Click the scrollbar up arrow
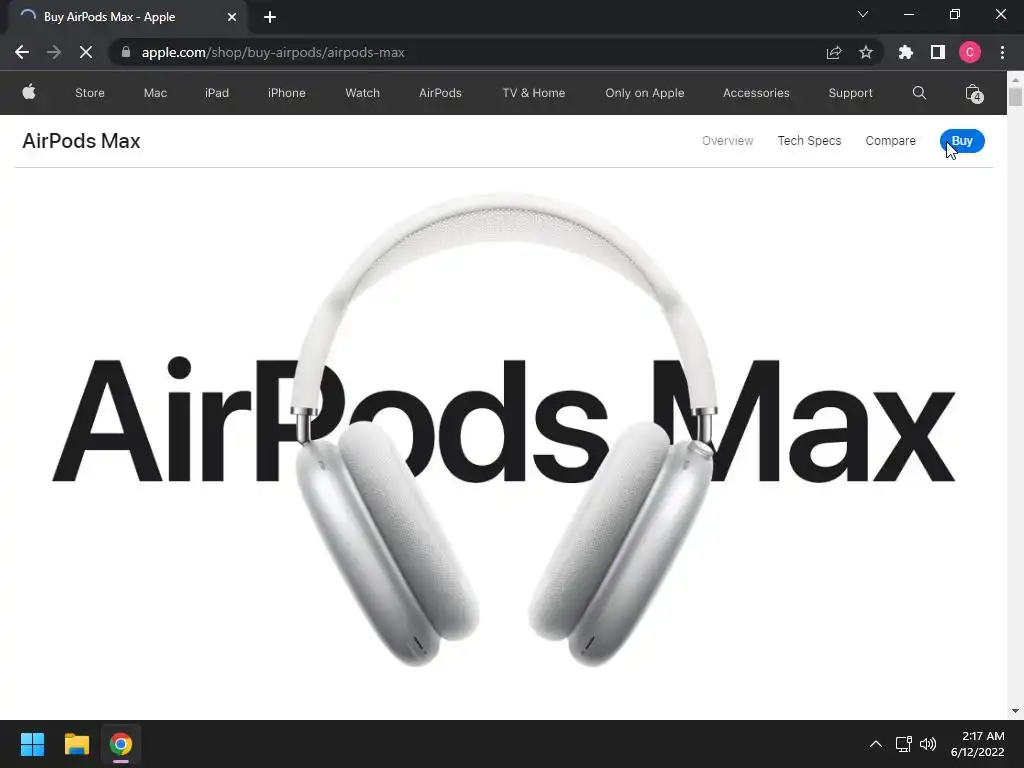The width and height of the screenshot is (1024, 768). [x=1015, y=78]
